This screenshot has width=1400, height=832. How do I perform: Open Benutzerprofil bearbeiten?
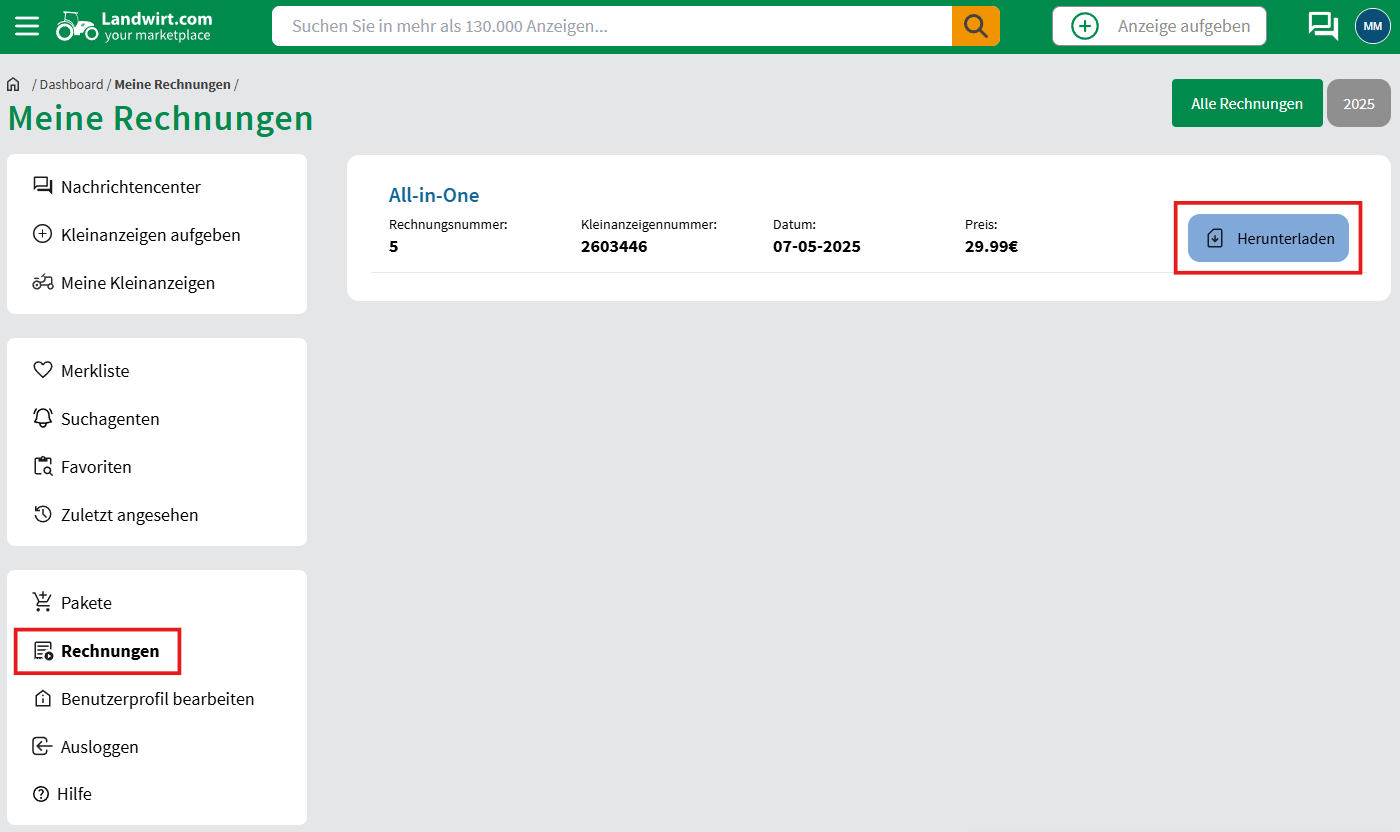(x=157, y=699)
